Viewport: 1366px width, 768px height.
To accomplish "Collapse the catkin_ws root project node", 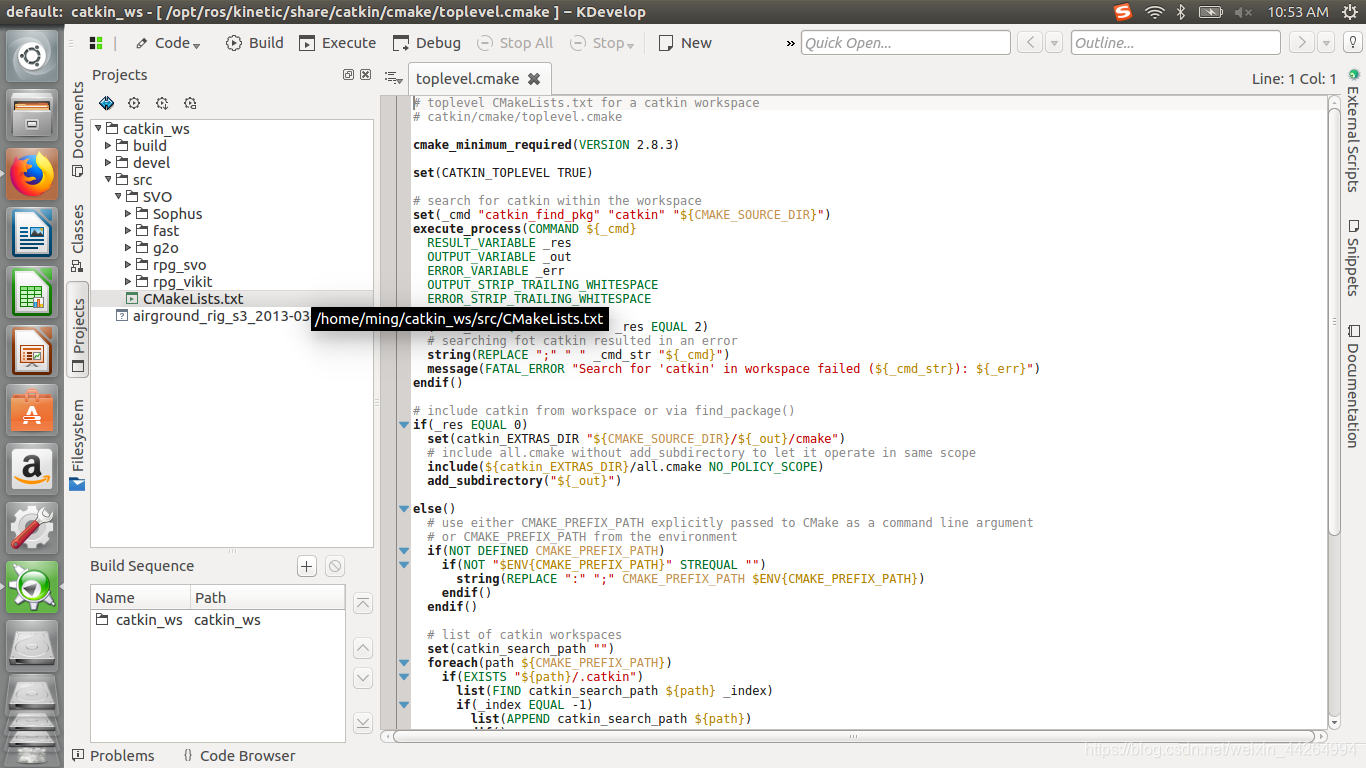I will 98,129.
